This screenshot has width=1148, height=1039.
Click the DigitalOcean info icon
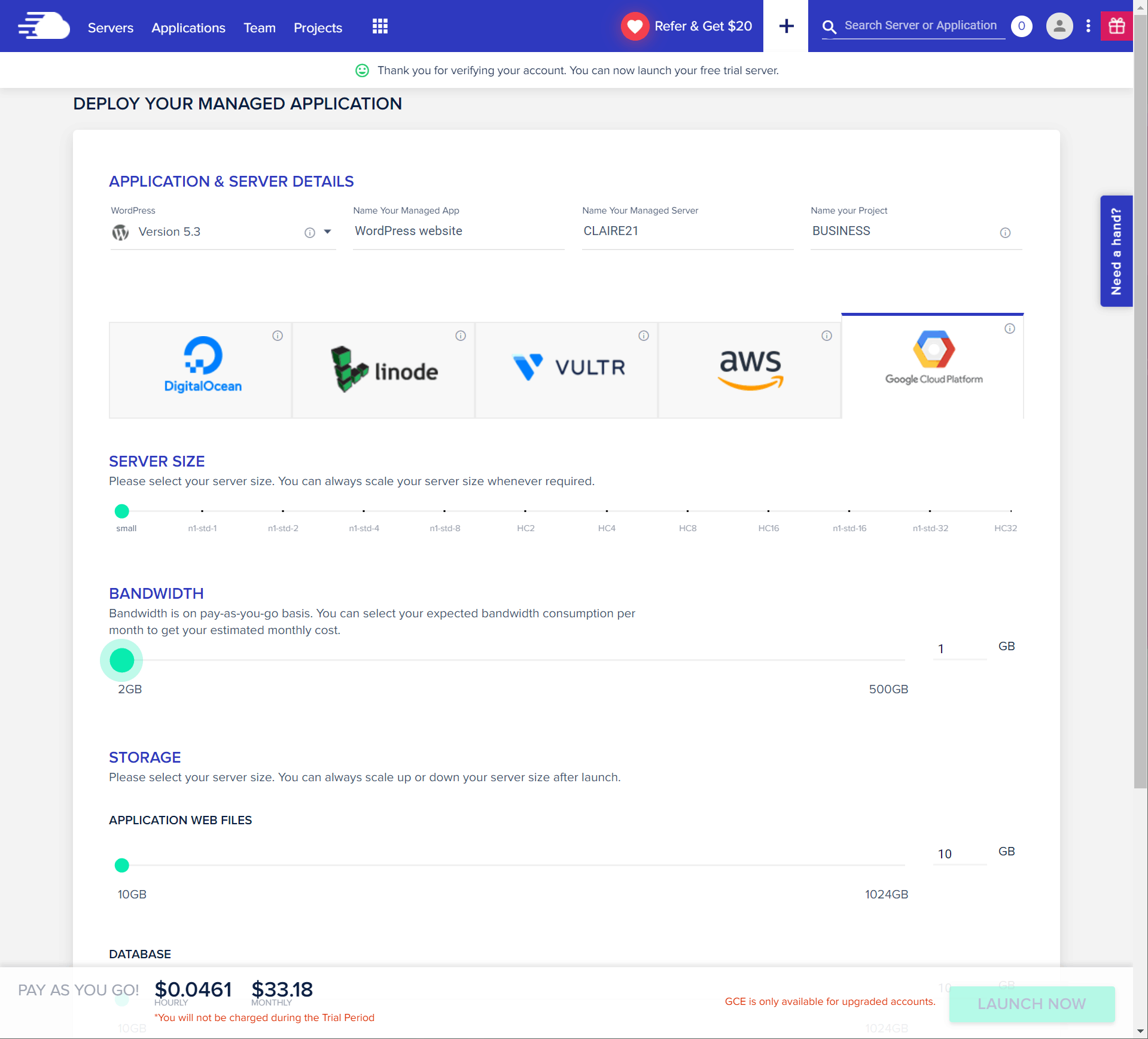pyautogui.click(x=278, y=336)
